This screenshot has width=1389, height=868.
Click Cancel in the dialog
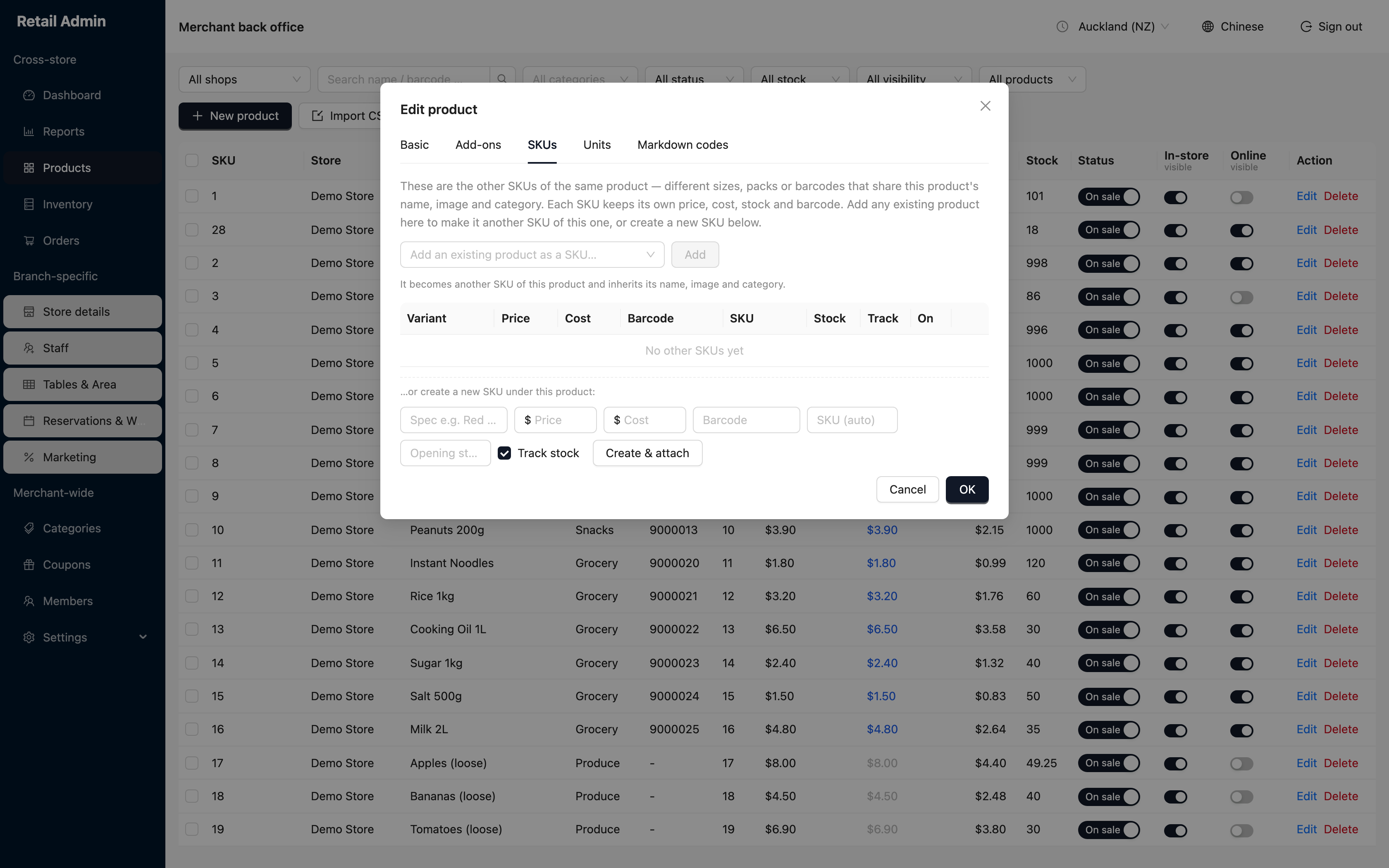pyautogui.click(x=907, y=490)
